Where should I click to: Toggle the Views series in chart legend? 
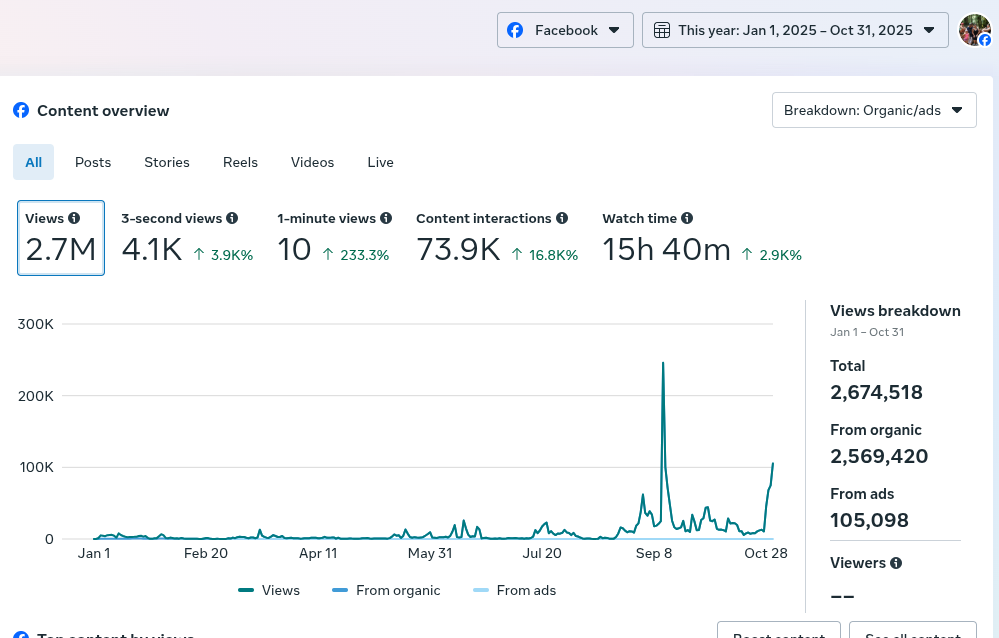(269, 590)
